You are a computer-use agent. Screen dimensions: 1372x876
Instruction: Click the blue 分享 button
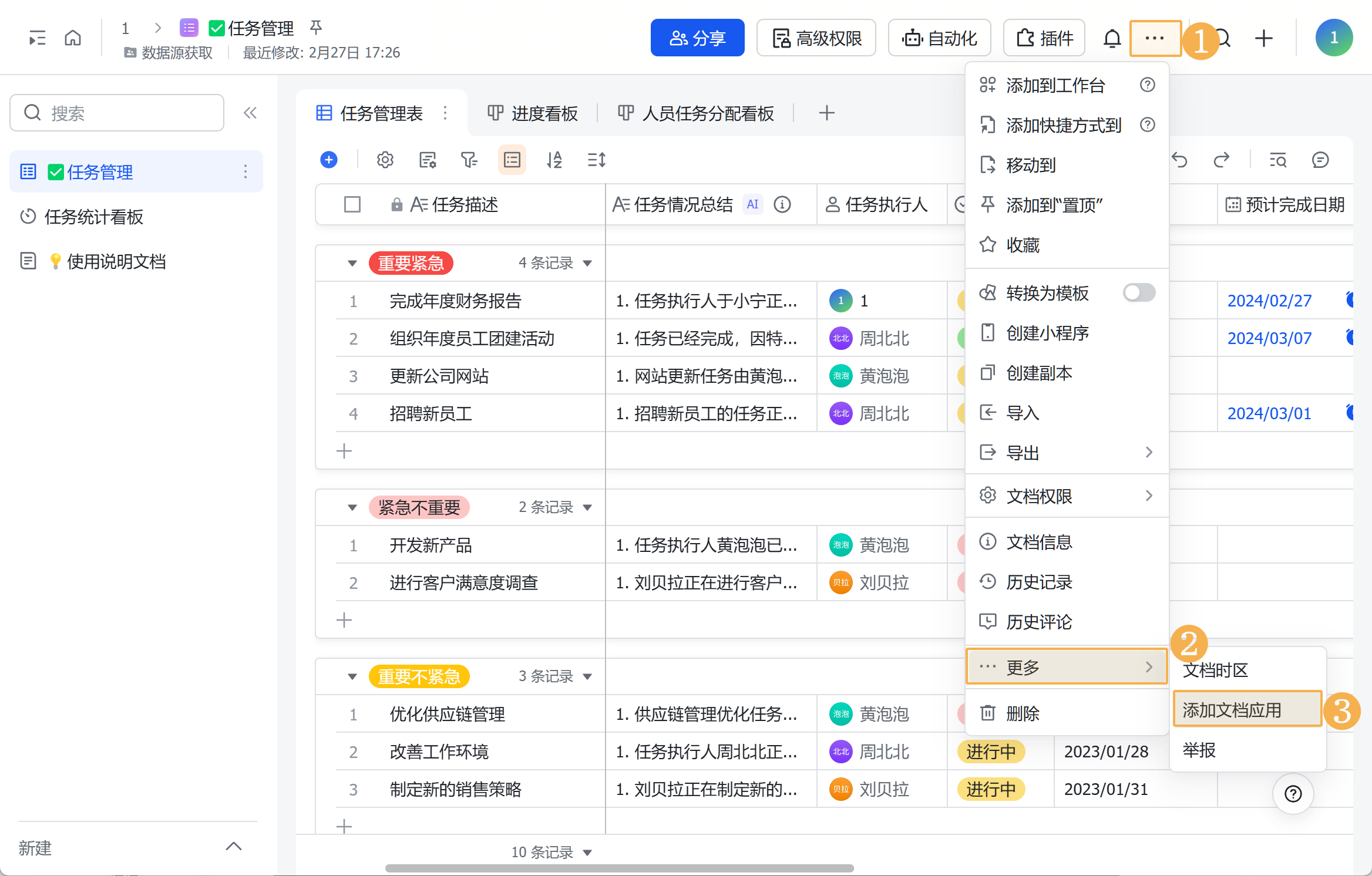(697, 38)
